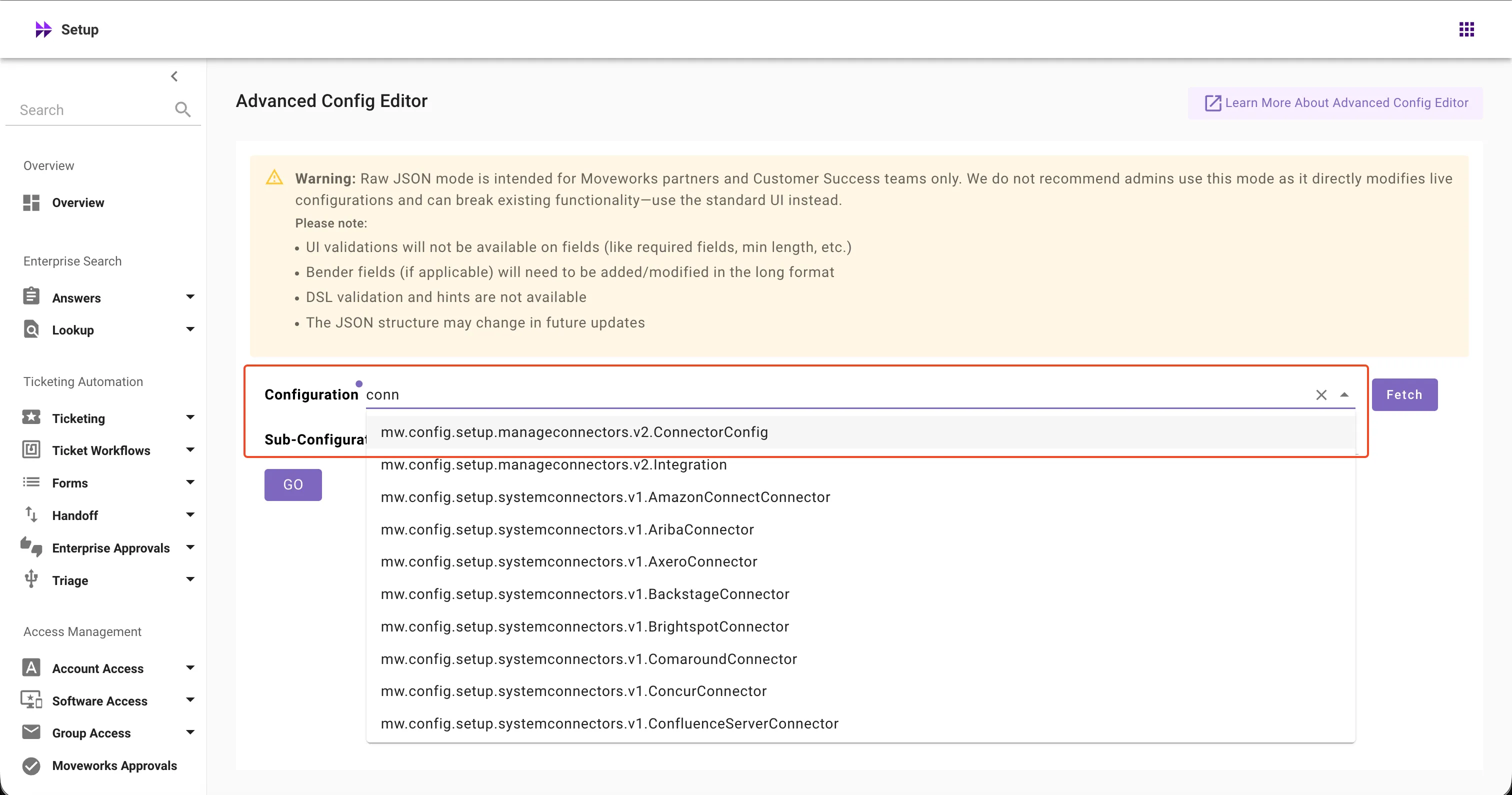The image size is (1512, 795).
Task: Open Learn More About Advanced Config Editor
Action: point(1335,103)
